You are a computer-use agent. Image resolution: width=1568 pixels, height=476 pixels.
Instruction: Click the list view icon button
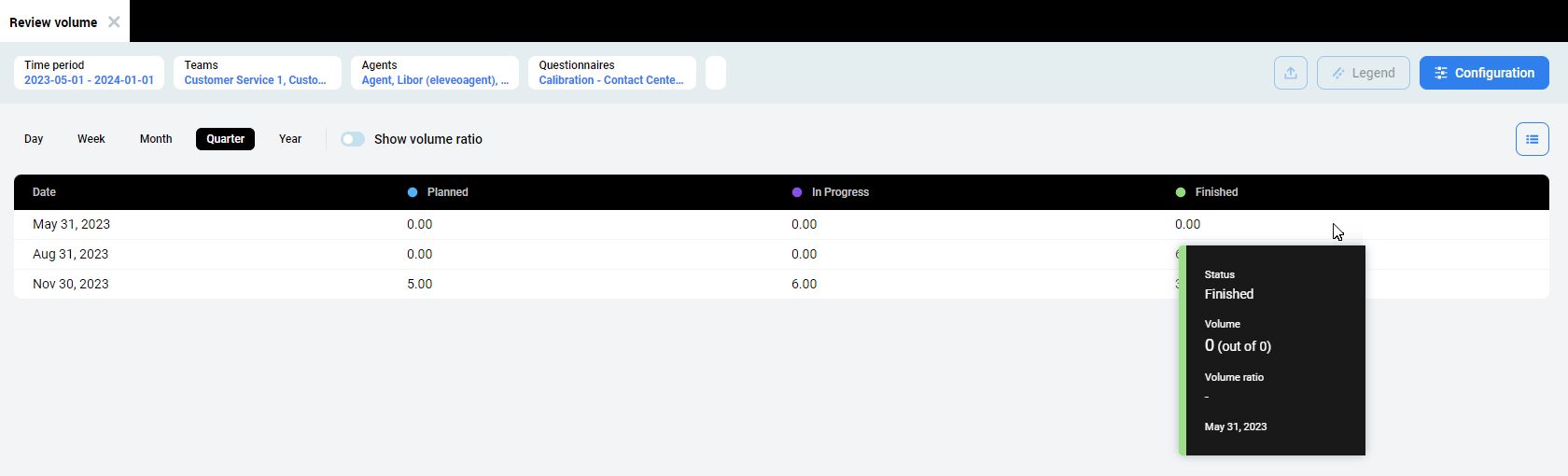tap(1532, 139)
